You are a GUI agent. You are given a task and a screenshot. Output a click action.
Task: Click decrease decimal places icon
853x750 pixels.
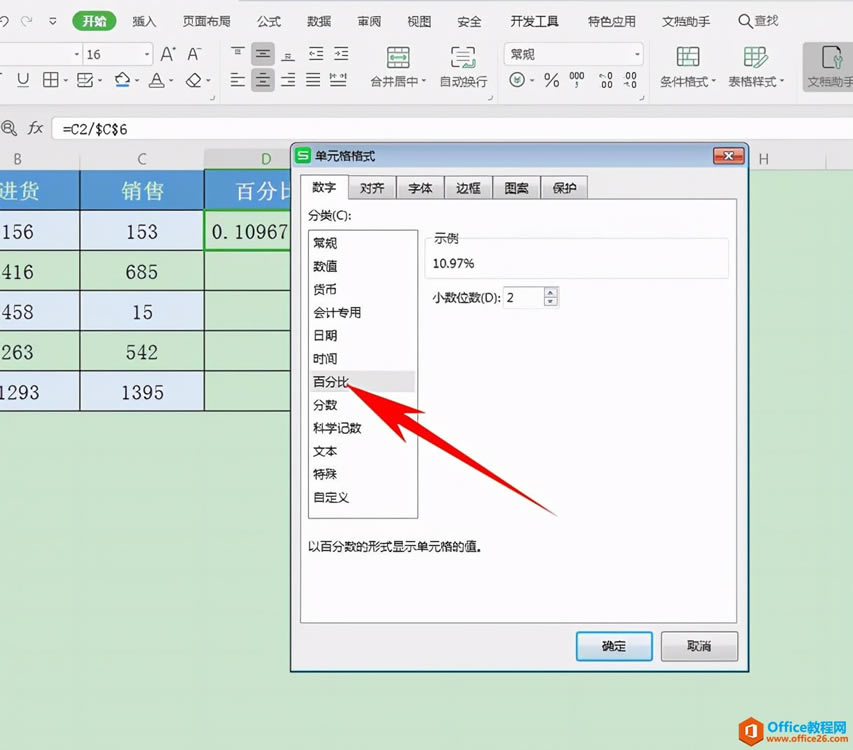(x=631, y=80)
